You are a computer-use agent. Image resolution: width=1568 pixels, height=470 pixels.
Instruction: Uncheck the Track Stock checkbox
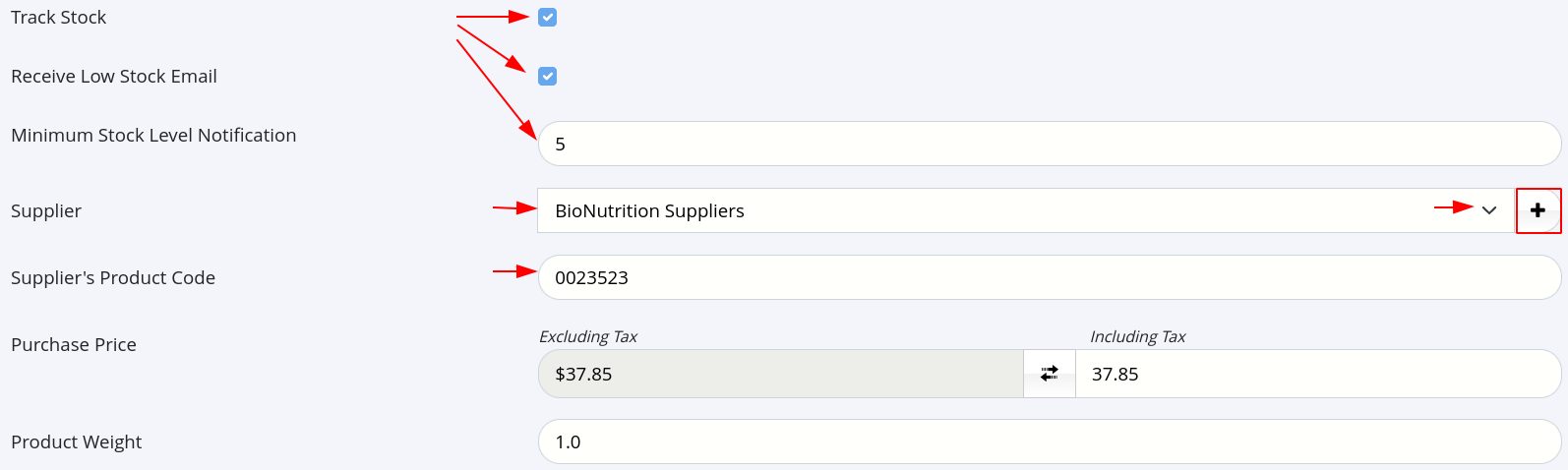pyautogui.click(x=548, y=17)
